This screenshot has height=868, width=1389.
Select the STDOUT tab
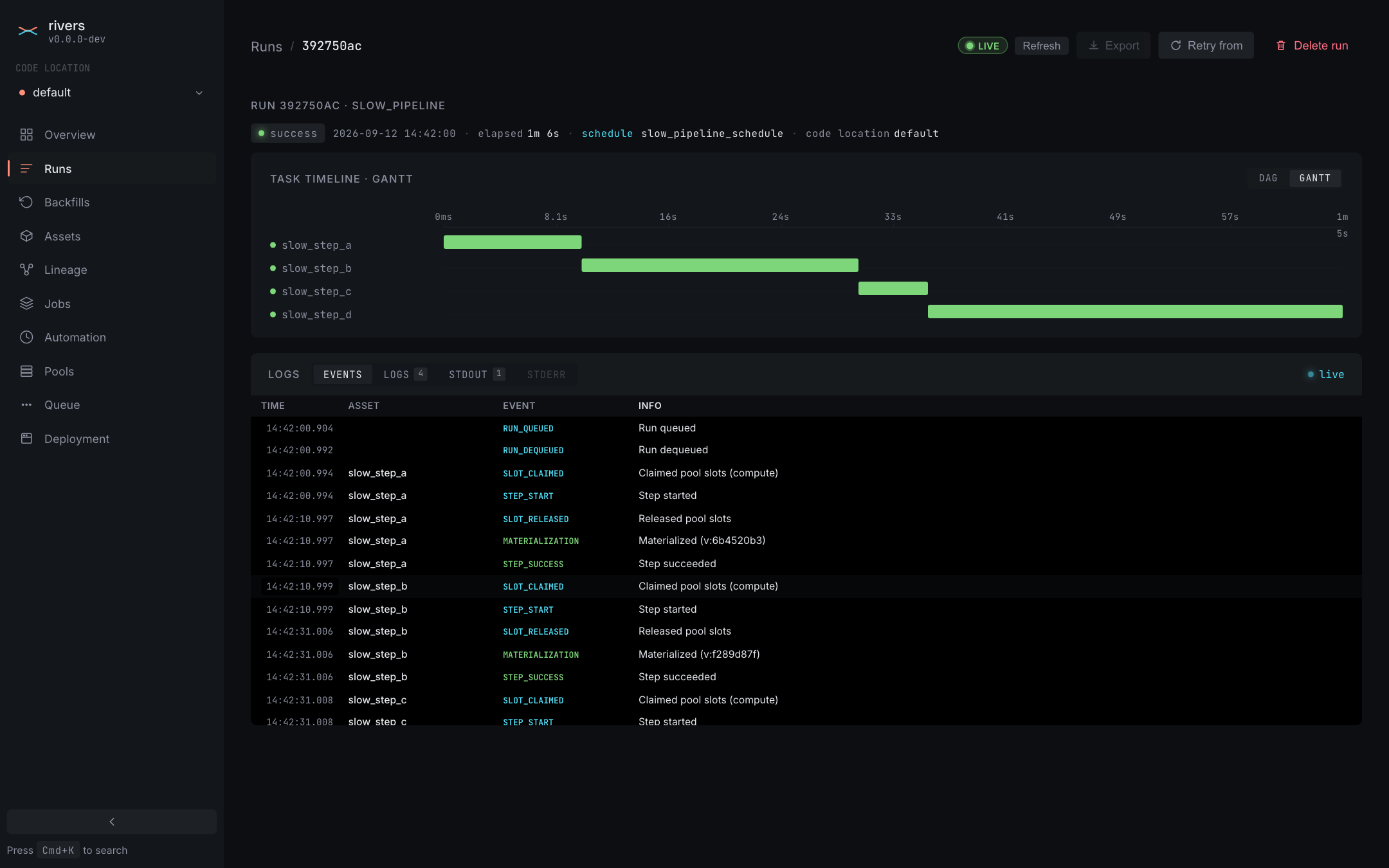(x=477, y=374)
